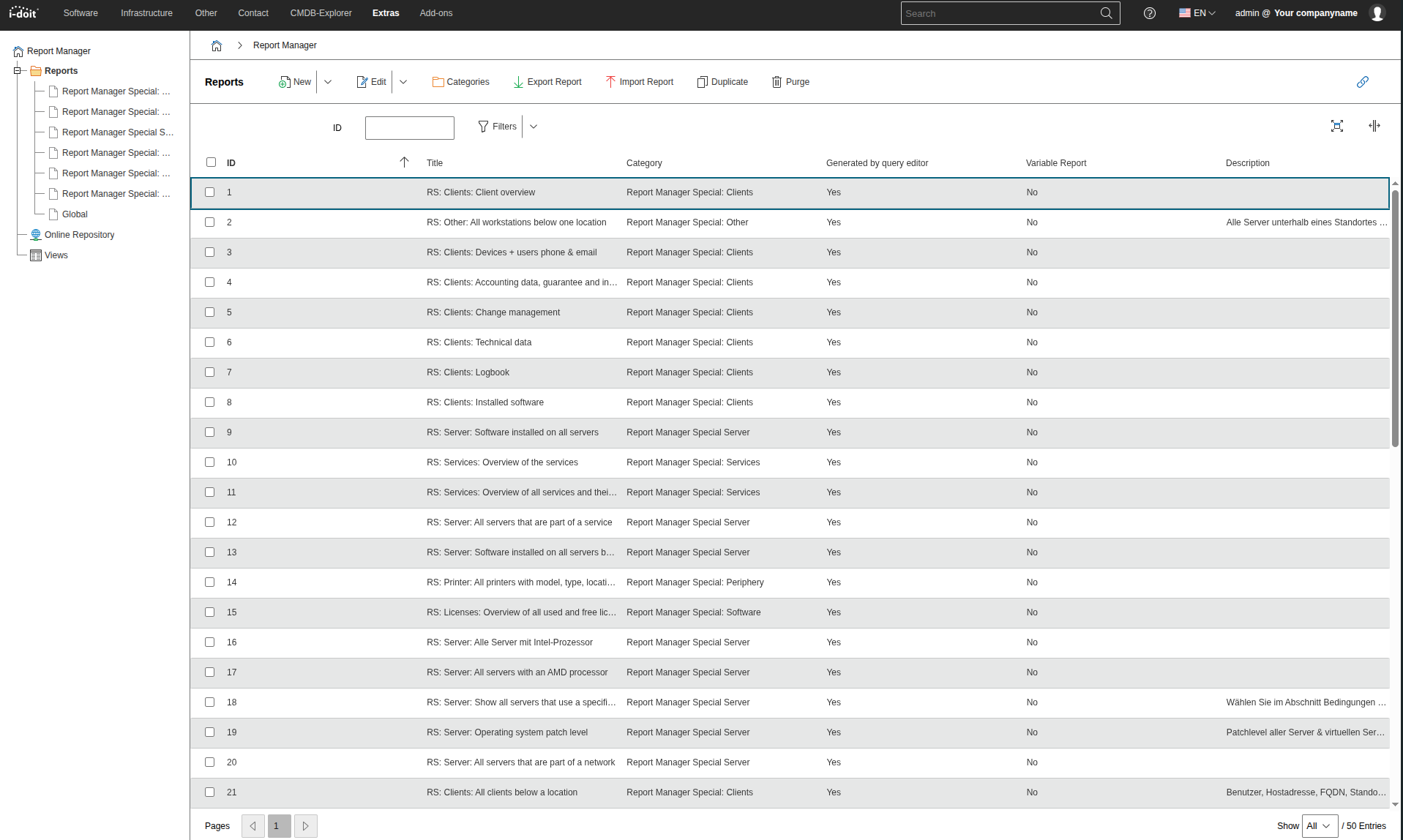The height and width of the screenshot is (840, 1403).
Task: Check the box for report ID 21
Action: pos(210,792)
